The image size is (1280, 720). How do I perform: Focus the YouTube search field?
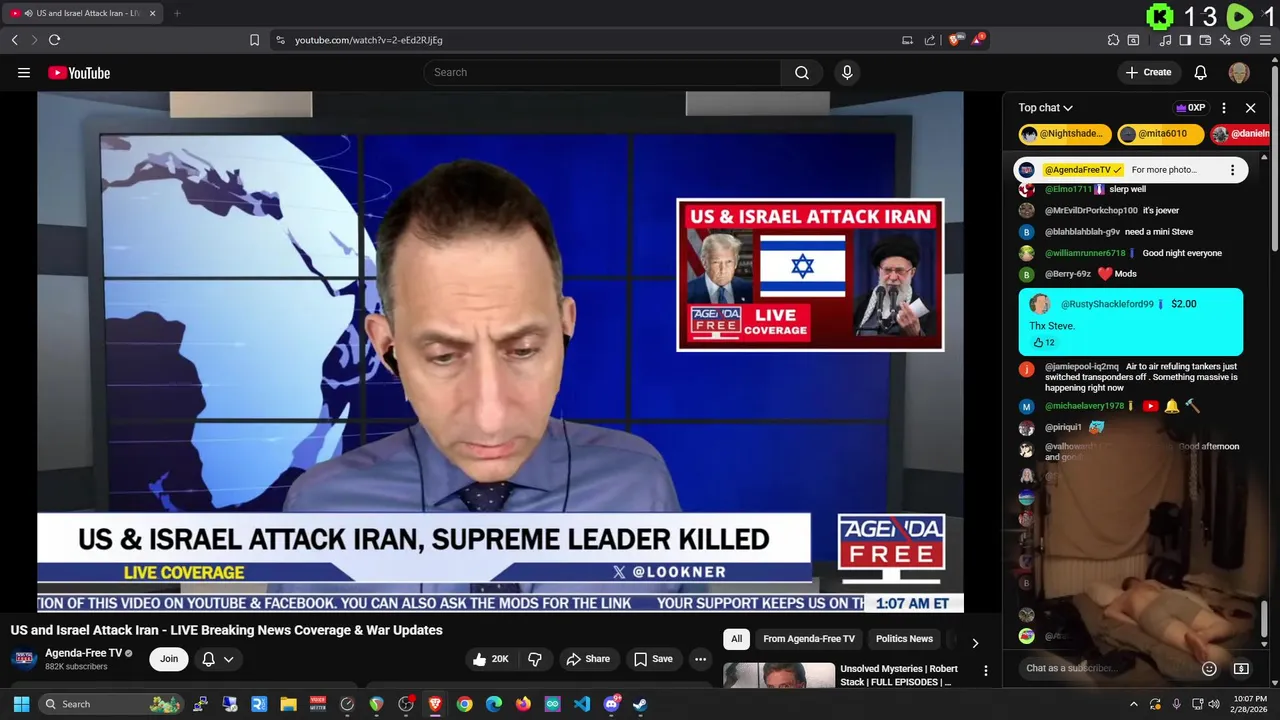point(603,73)
